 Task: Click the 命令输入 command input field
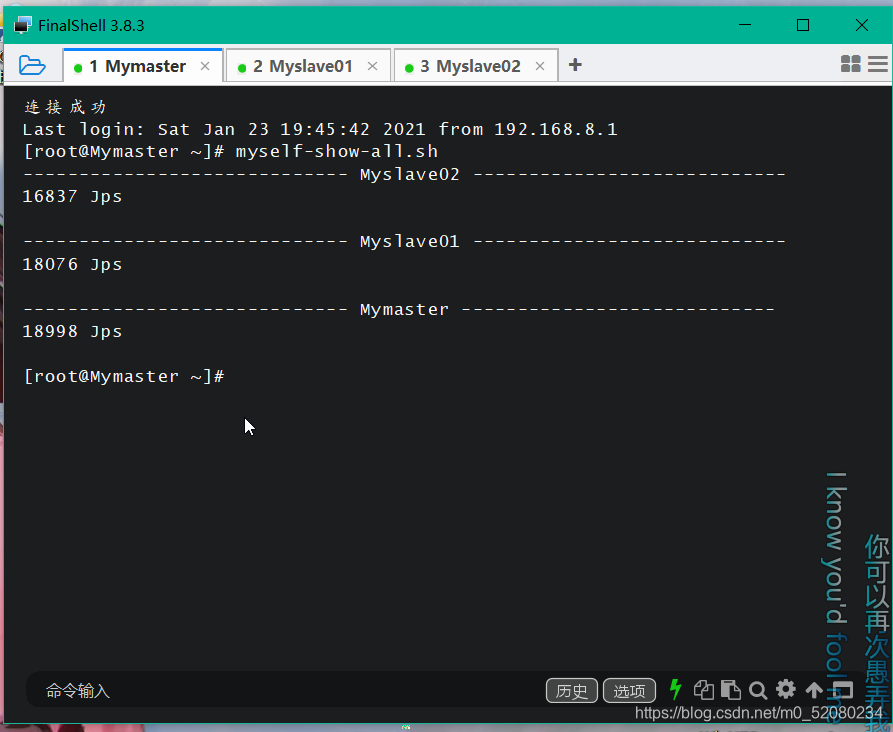(285, 690)
